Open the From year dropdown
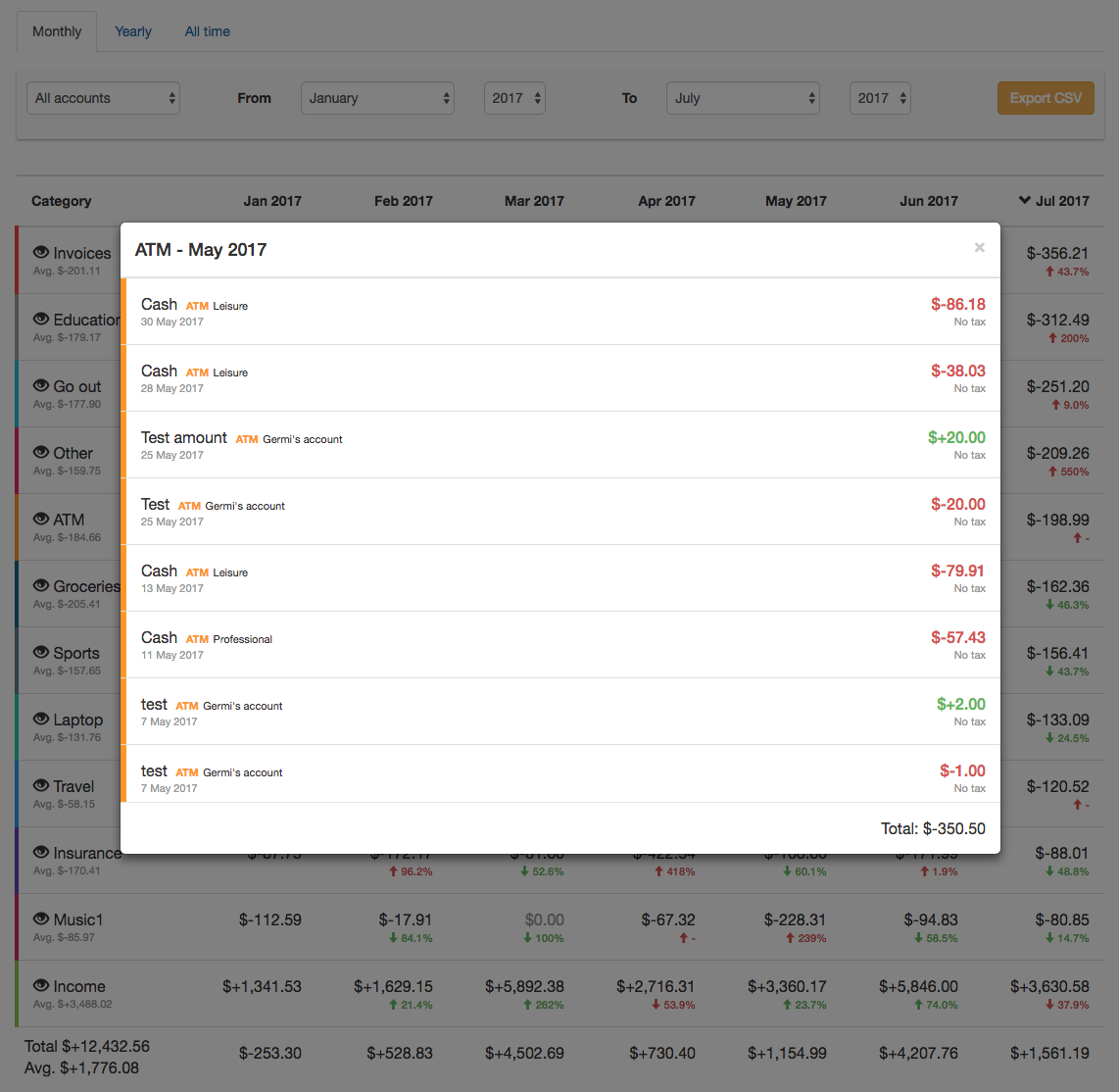Screen dimensions: 1119x1092 click(x=514, y=98)
